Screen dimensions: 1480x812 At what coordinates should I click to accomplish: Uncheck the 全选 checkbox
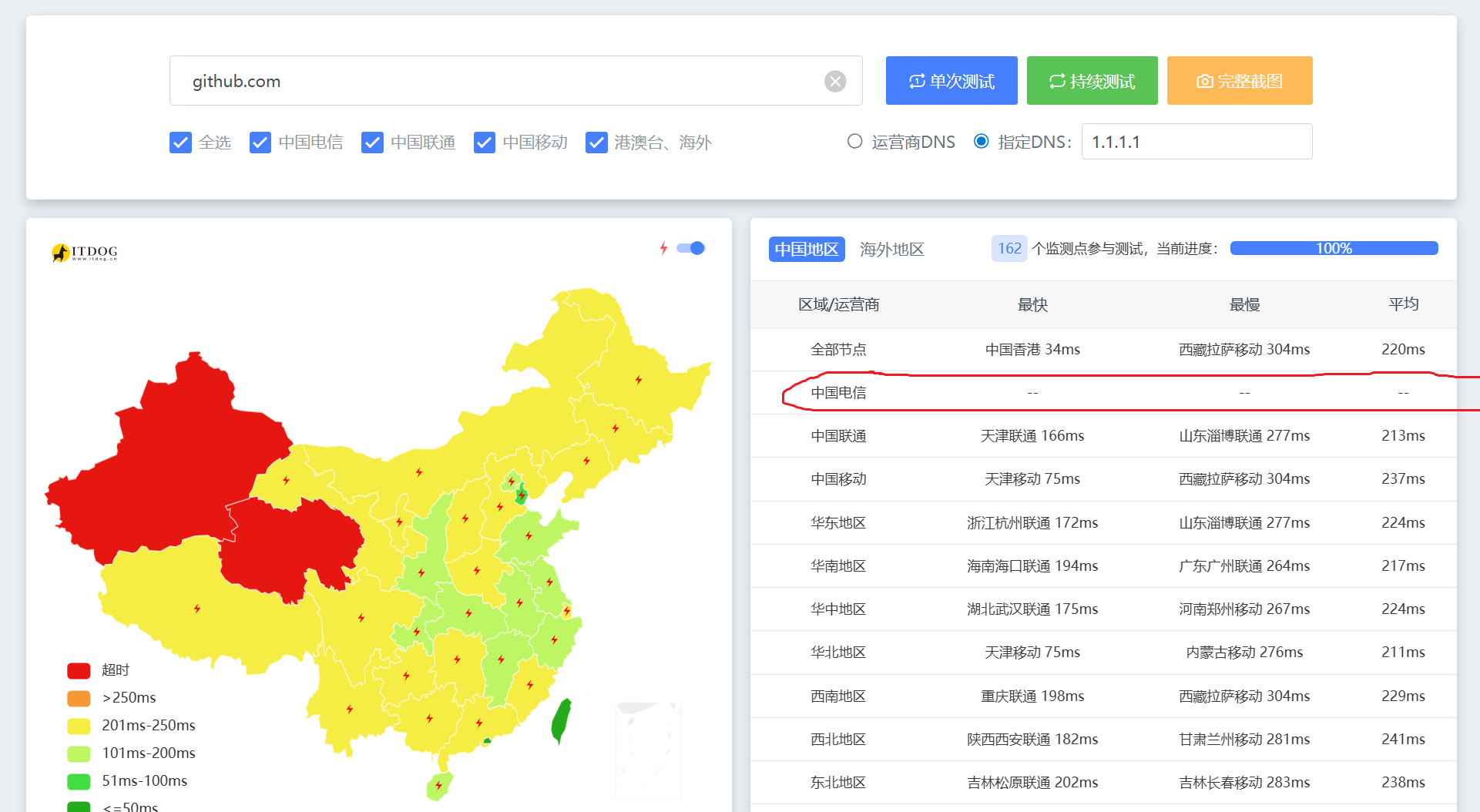(x=180, y=143)
